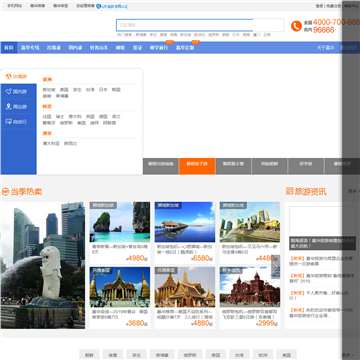
Task: Open 嘉华定制 navigation item
Action: [185, 48]
